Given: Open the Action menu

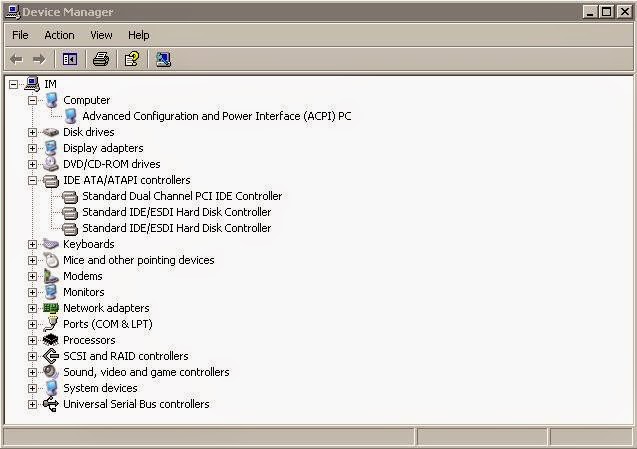Looking at the screenshot, I should coord(59,35).
